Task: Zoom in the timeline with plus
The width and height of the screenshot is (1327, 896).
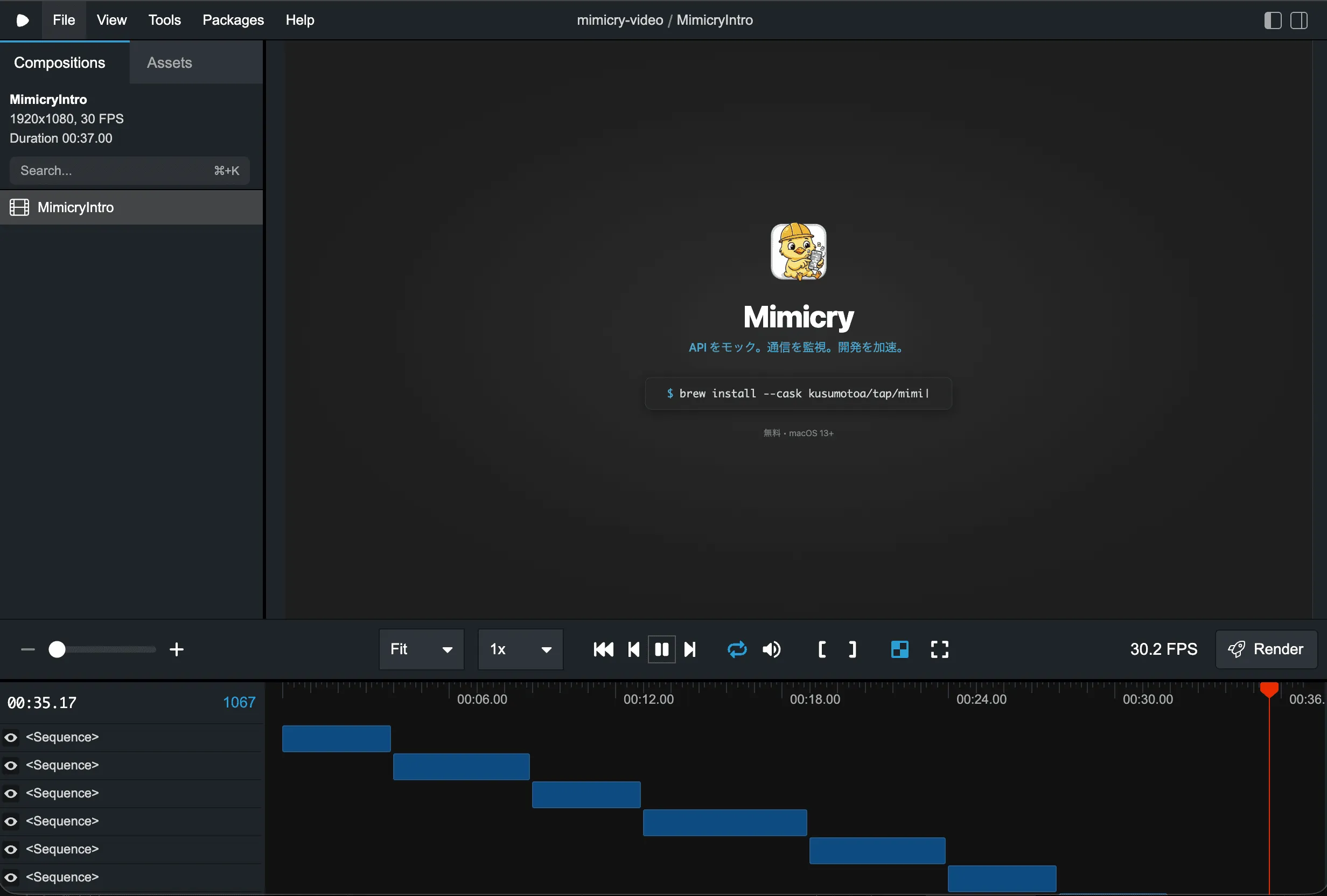Action: pos(177,649)
